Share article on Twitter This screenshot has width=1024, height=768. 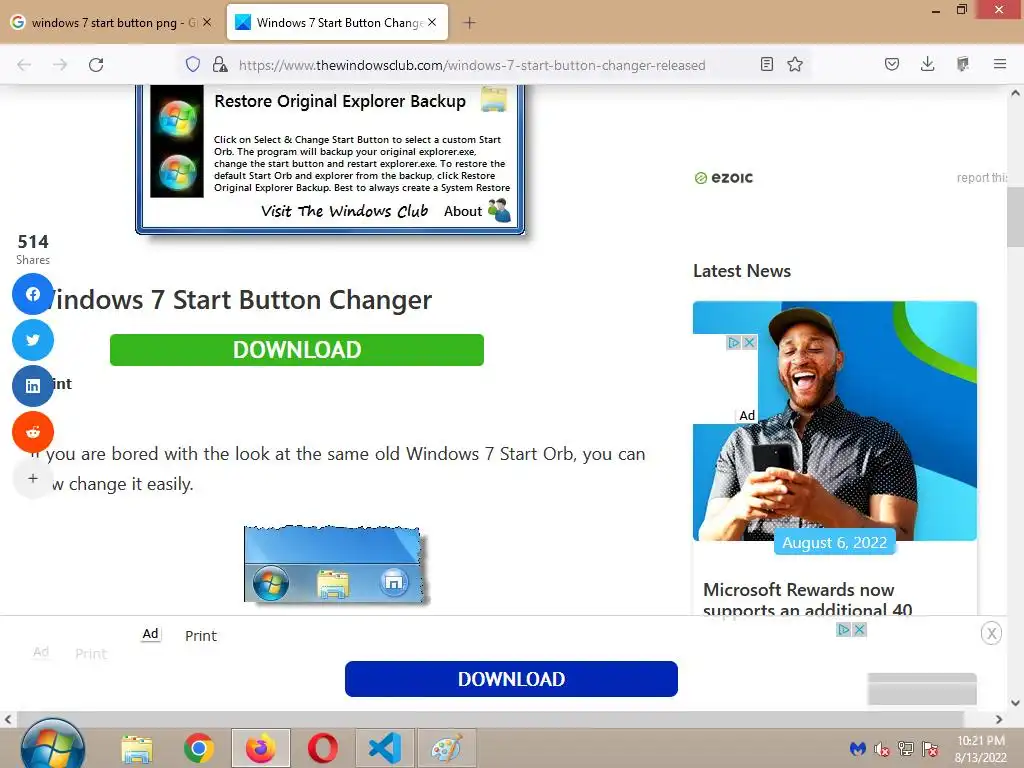click(x=33, y=340)
